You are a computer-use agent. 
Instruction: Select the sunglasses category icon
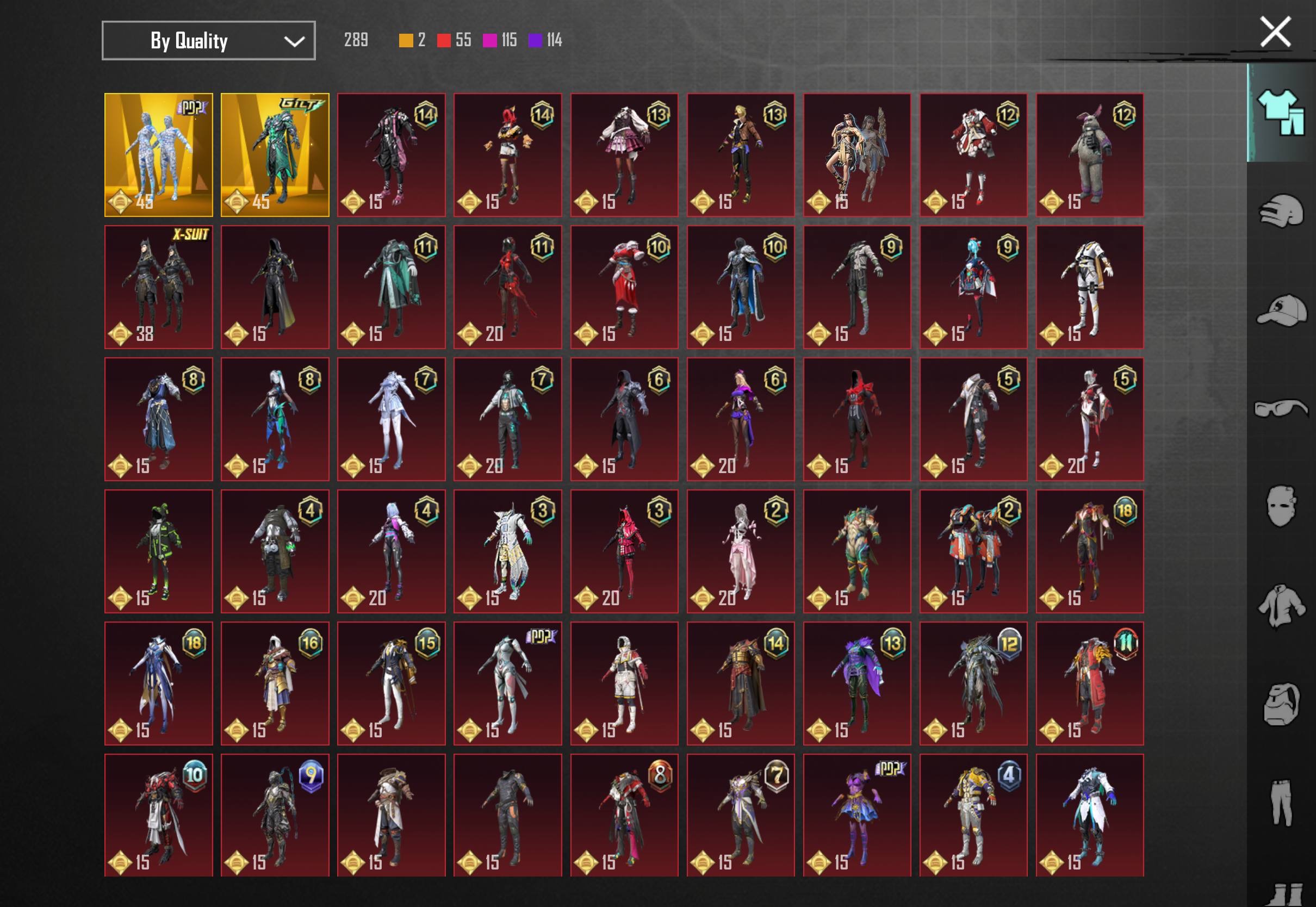coord(1281,408)
